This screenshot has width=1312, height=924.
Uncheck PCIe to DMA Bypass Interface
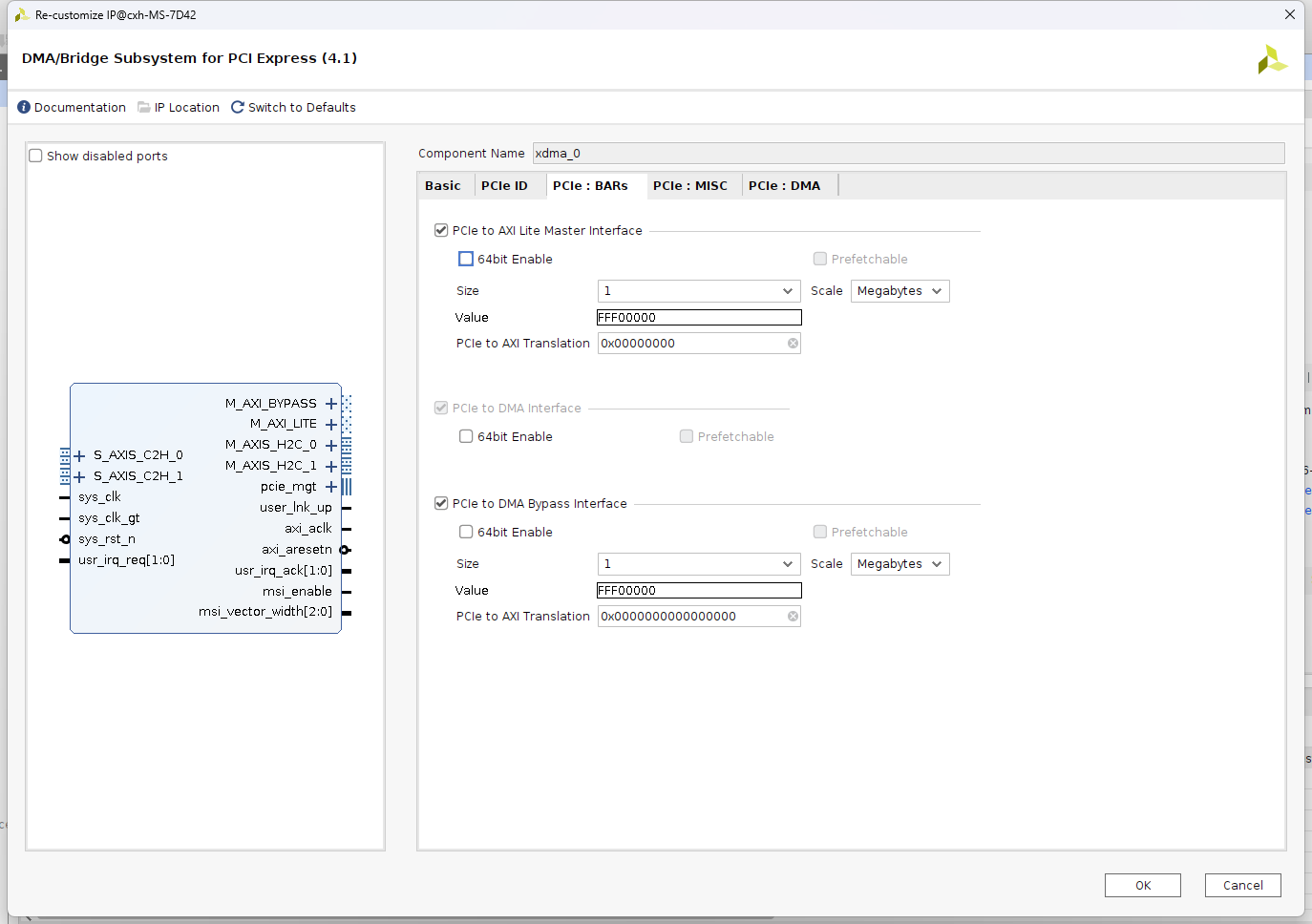coord(441,503)
